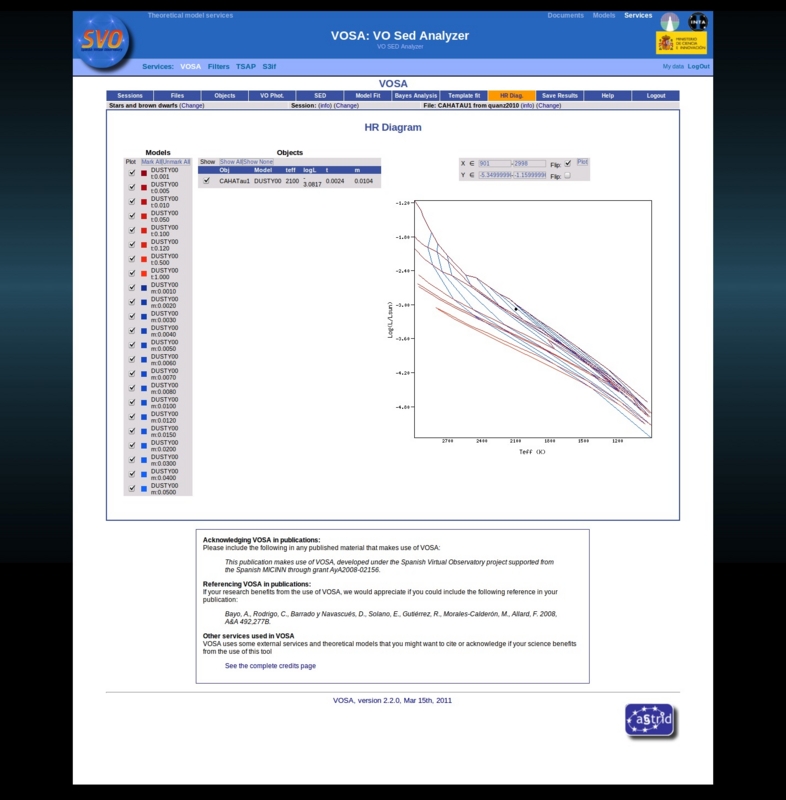Click the CAHATau1 data point on plot
This screenshot has width=786, height=800.
(516, 309)
